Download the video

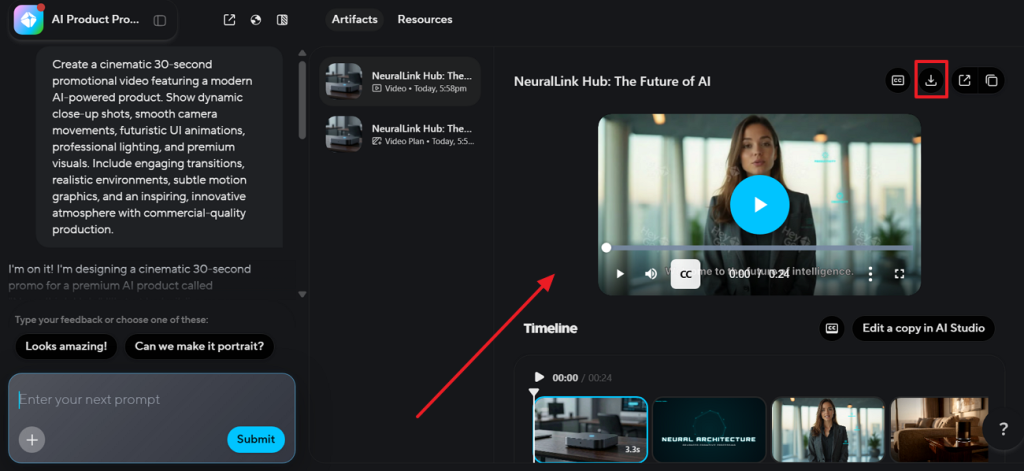tap(931, 80)
